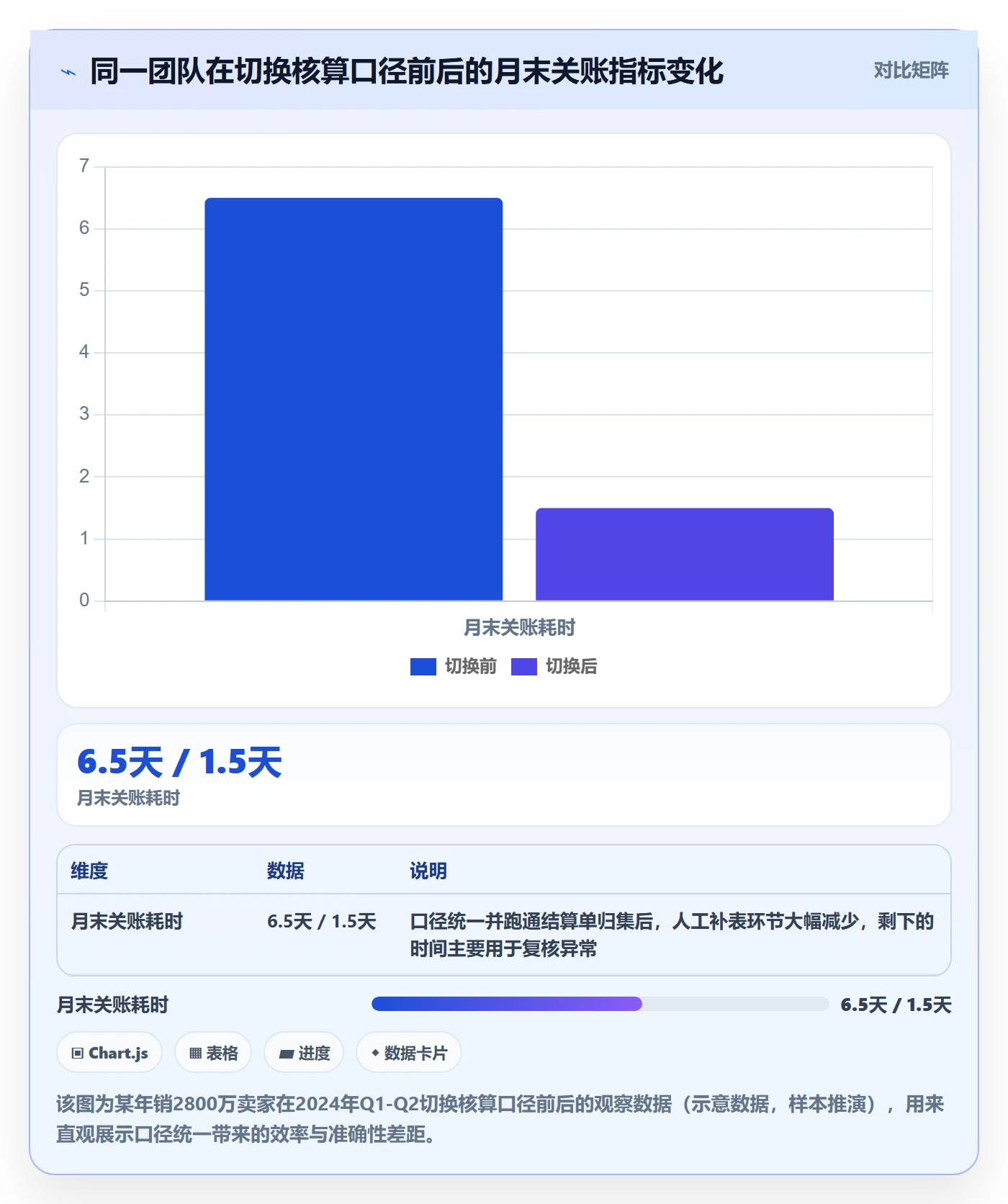Click the Chart.js chip's square icon
The image size is (1008, 1204).
78,1053
